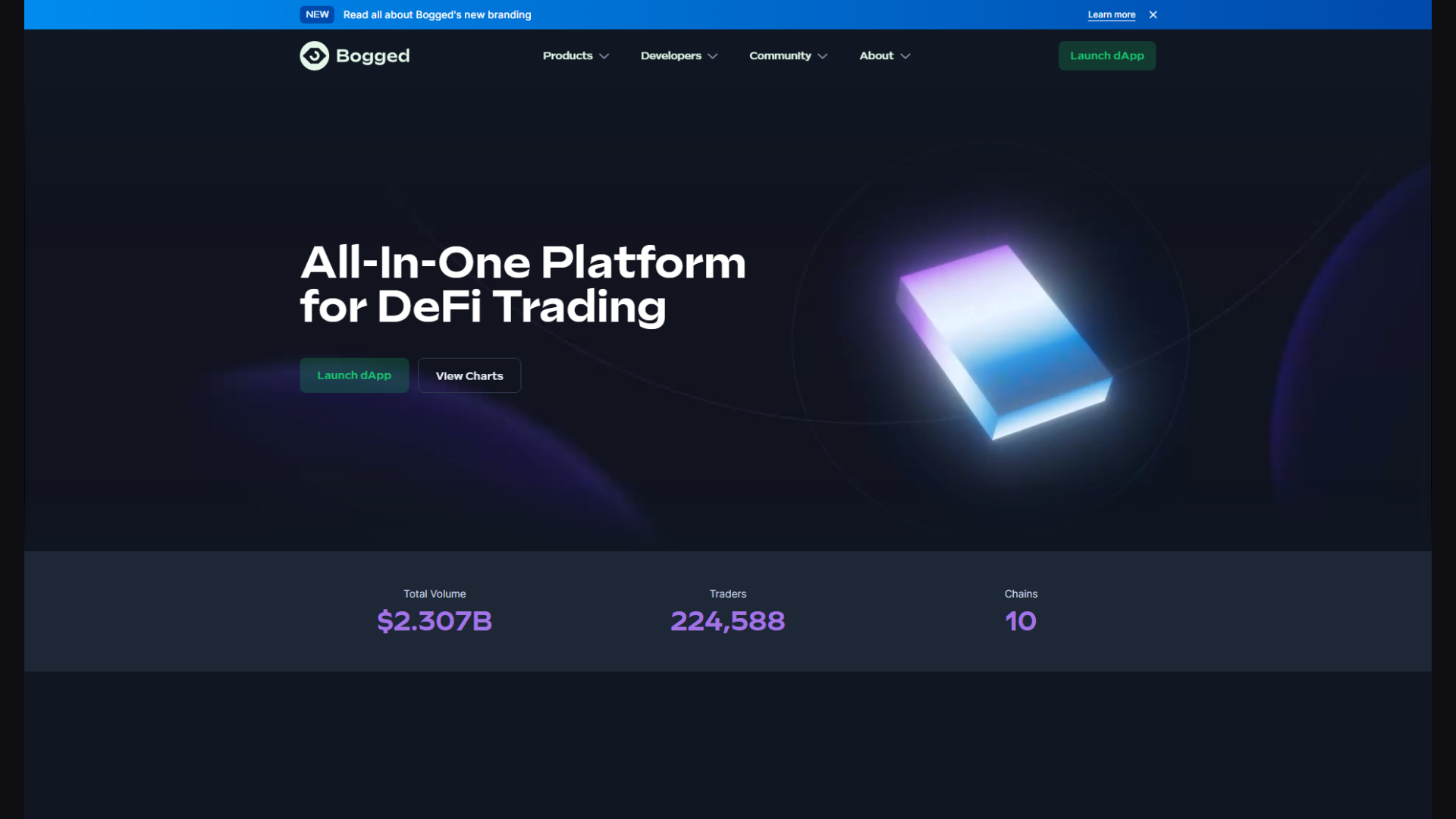
Task: Dismiss the branding announcement banner
Action: pos(1153,14)
